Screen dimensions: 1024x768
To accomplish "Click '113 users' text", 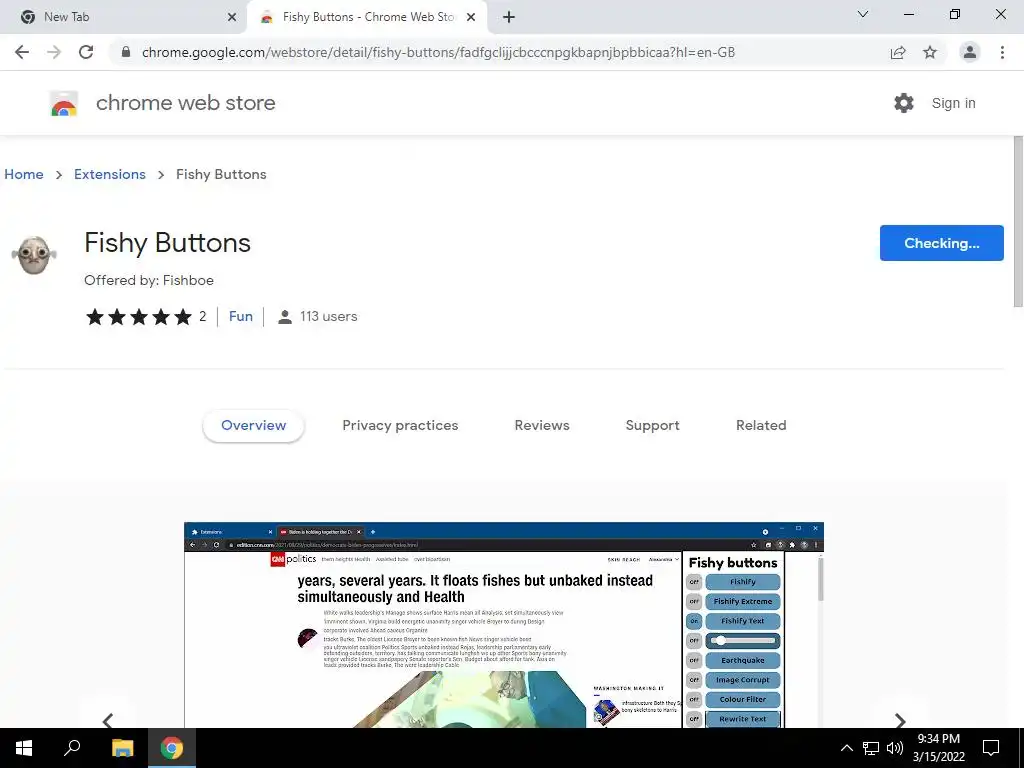I will [x=328, y=317].
